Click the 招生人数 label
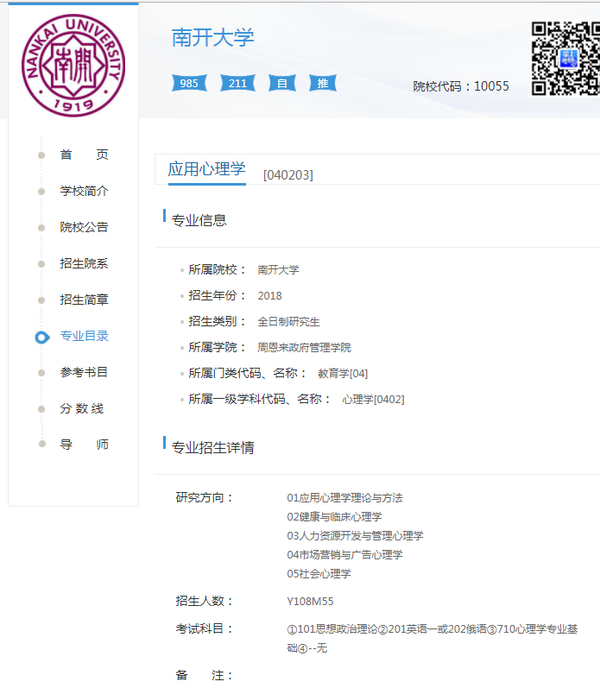Viewport: 600px width, 688px height. point(204,601)
